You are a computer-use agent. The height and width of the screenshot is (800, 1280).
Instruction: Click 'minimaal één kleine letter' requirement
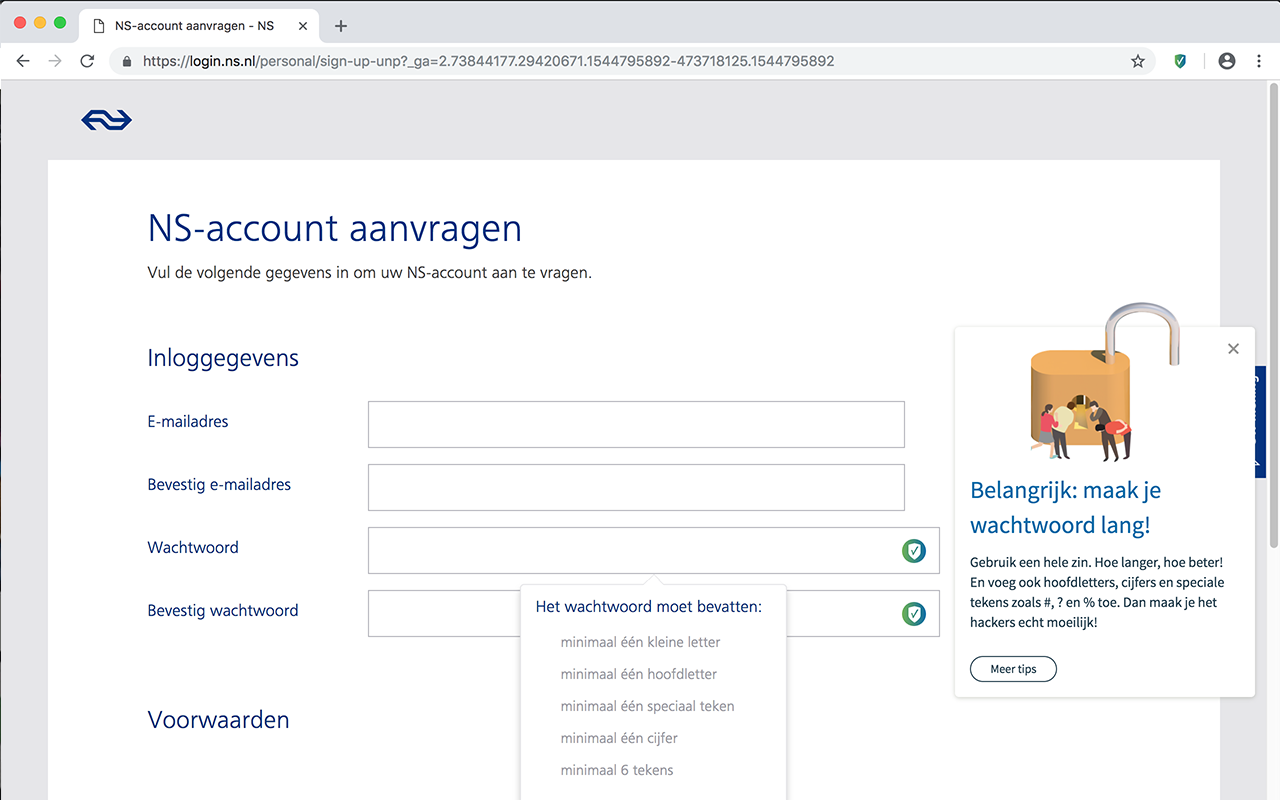[x=640, y=642]
